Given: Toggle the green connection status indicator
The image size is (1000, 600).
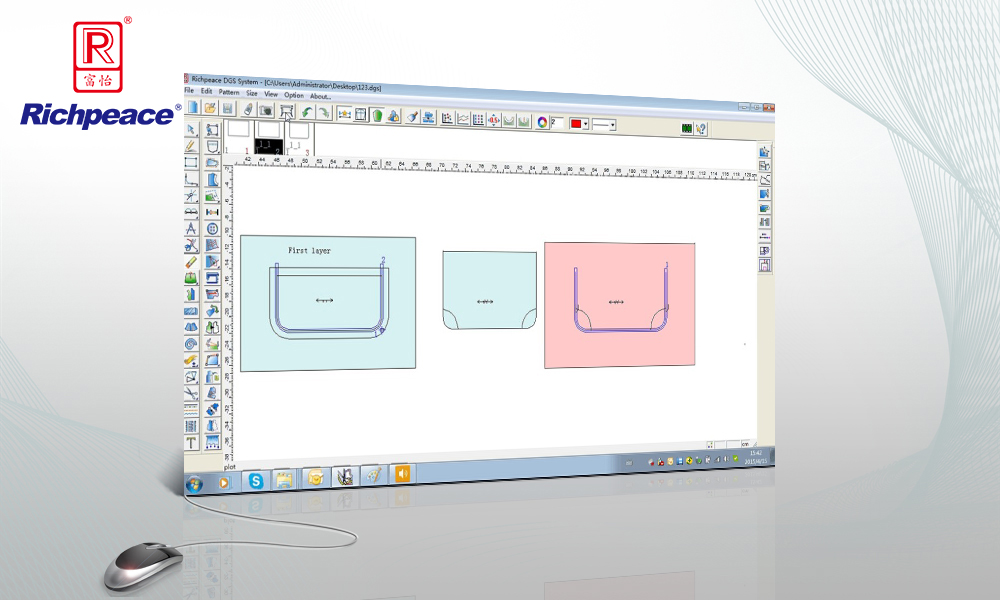Looking at the screenshot, I should coord(687,128).
